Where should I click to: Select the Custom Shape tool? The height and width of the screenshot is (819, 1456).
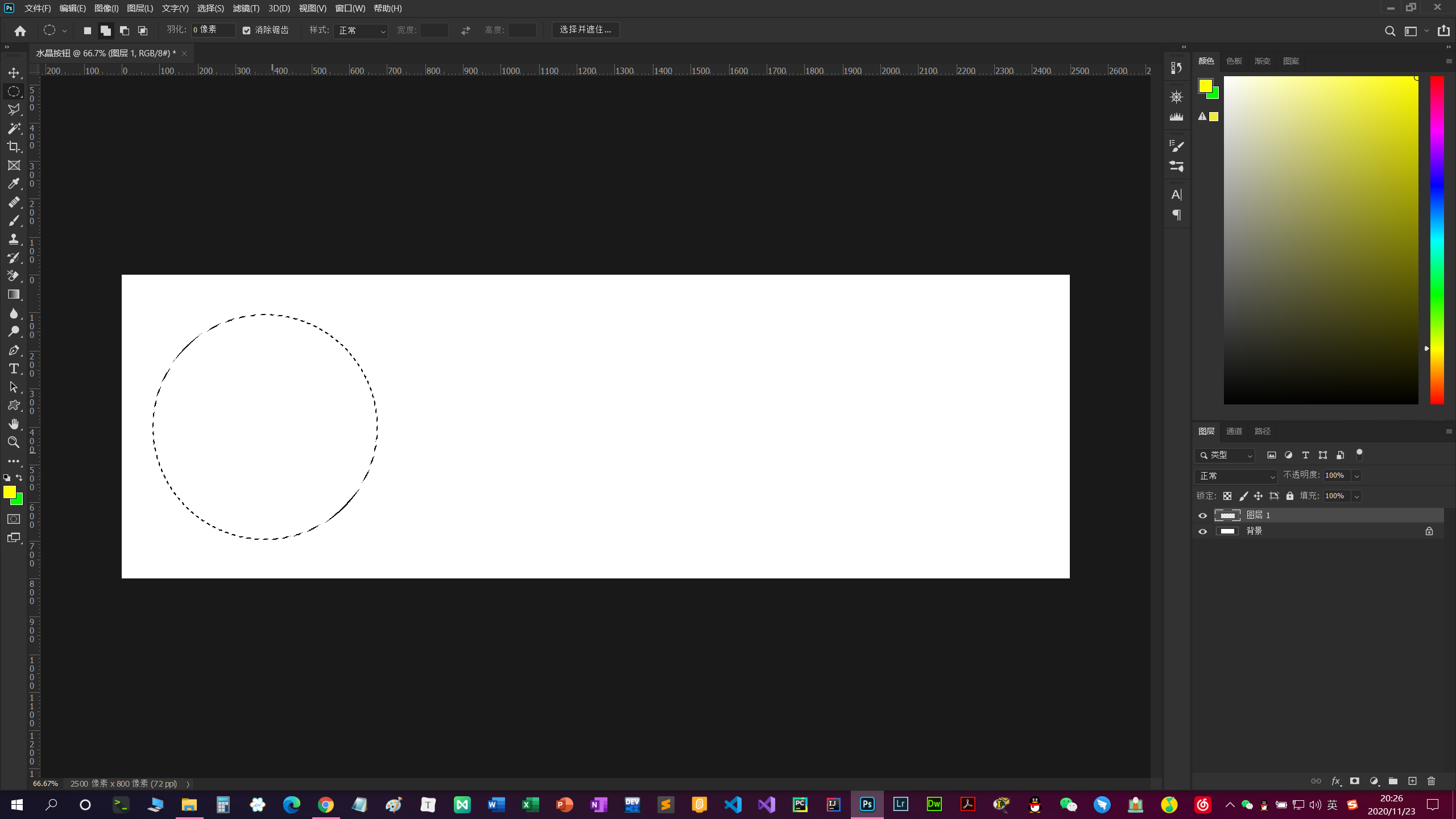(x=14, y=406)
